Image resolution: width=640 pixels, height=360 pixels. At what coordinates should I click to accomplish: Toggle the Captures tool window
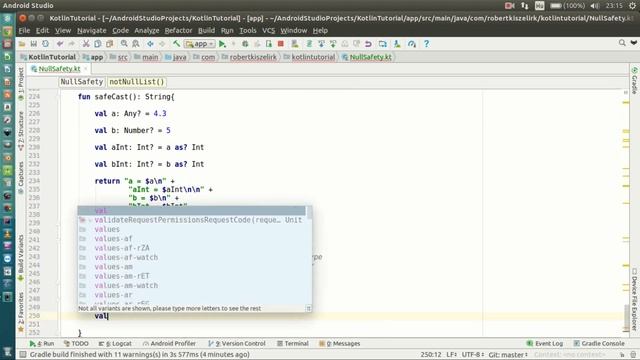click(21, 178)
